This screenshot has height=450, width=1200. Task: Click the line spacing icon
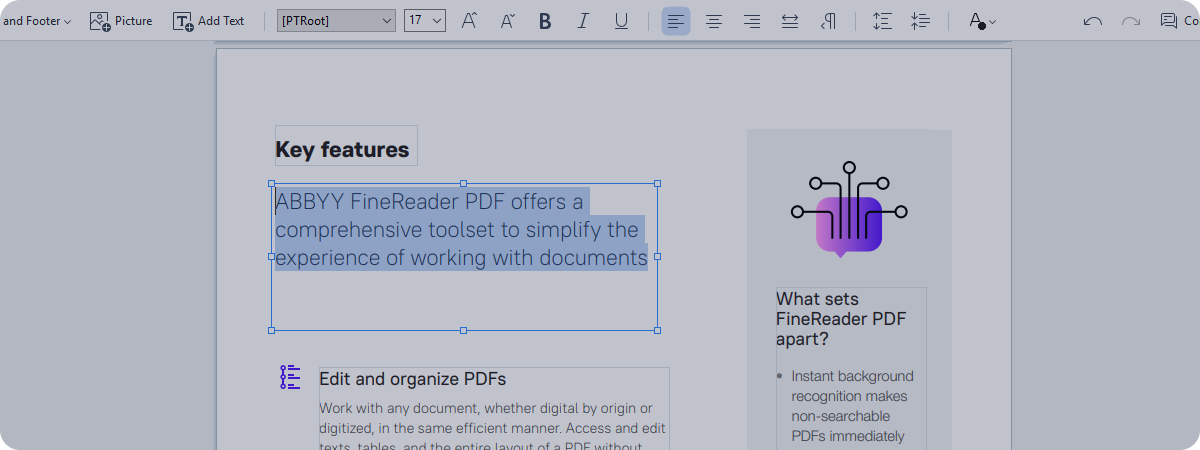(x=882, y=21)
